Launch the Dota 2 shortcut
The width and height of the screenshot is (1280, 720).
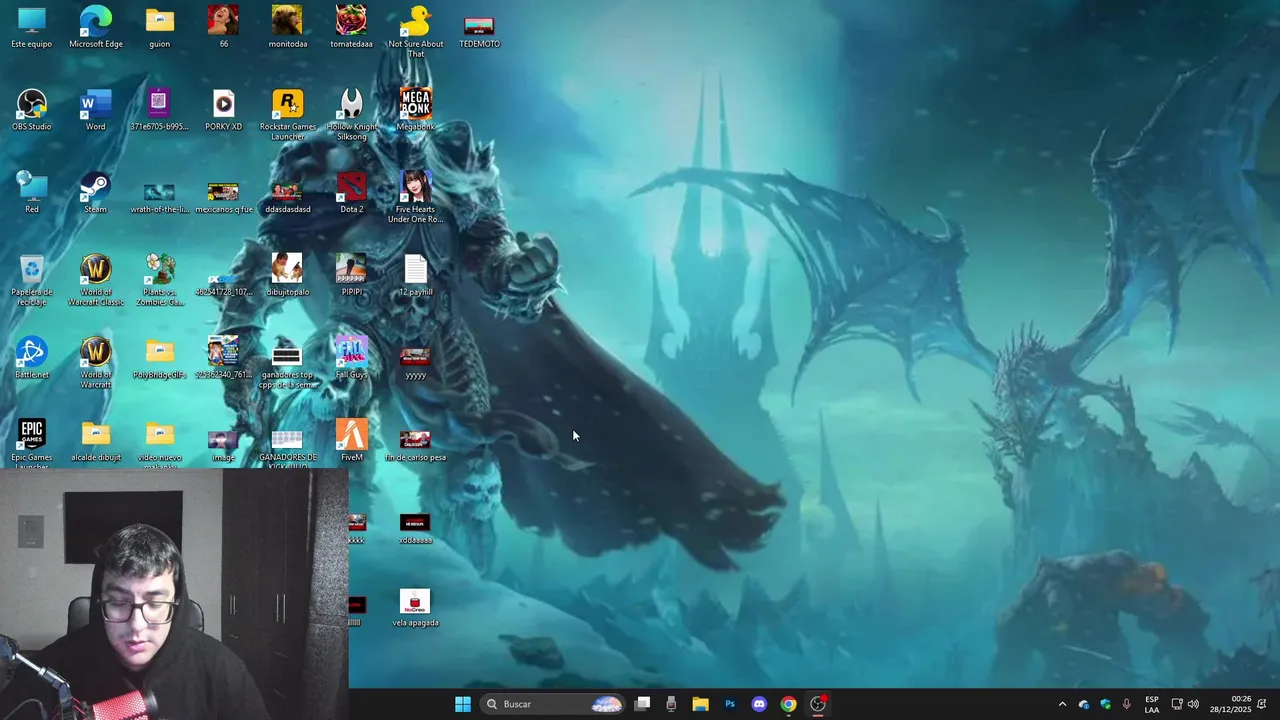click(x=351, y=192)
